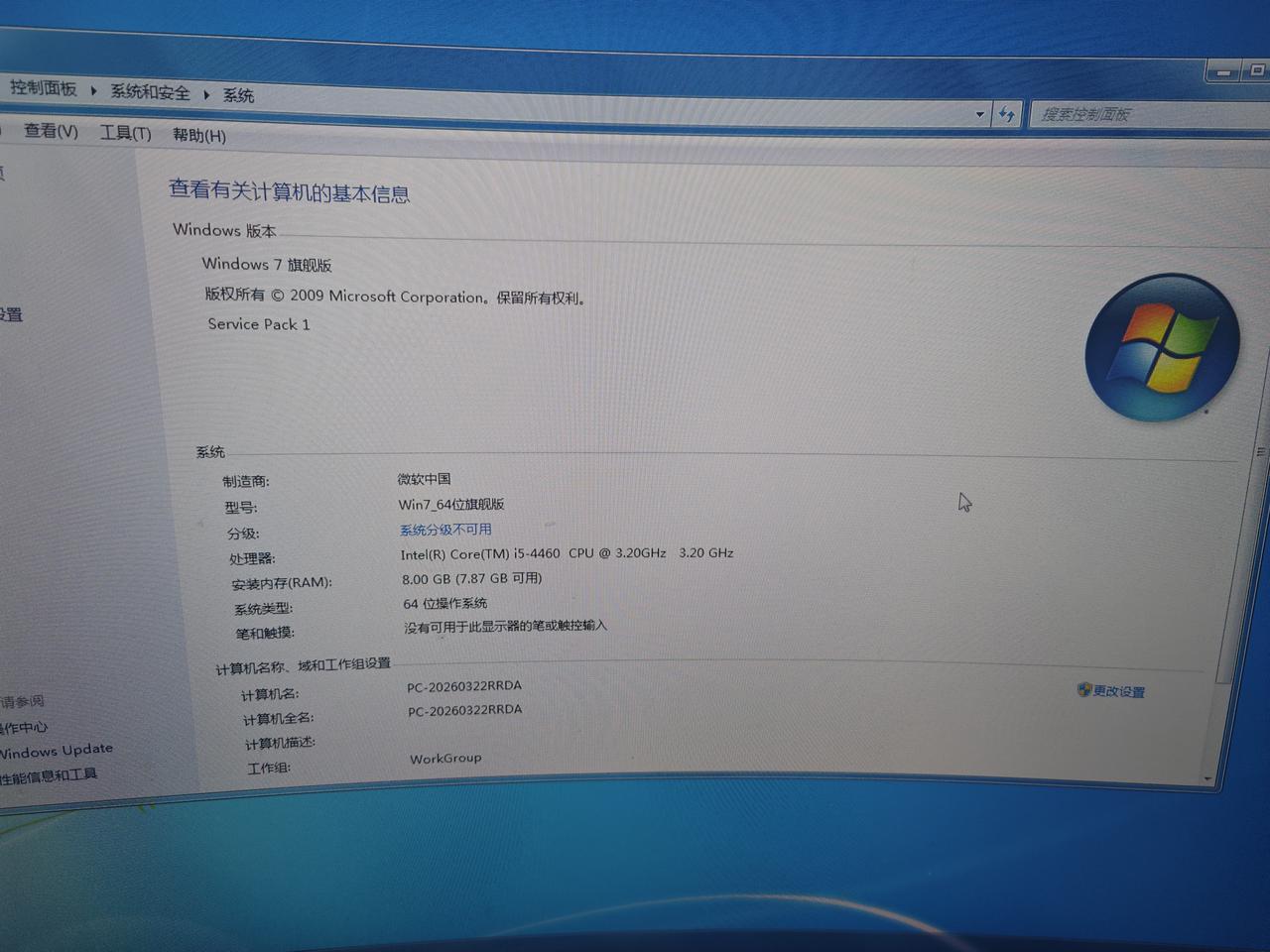Click PC-20260322RRDA value beside 计算机名
This screenshot has height=952, width=1270.
[464, 686]
